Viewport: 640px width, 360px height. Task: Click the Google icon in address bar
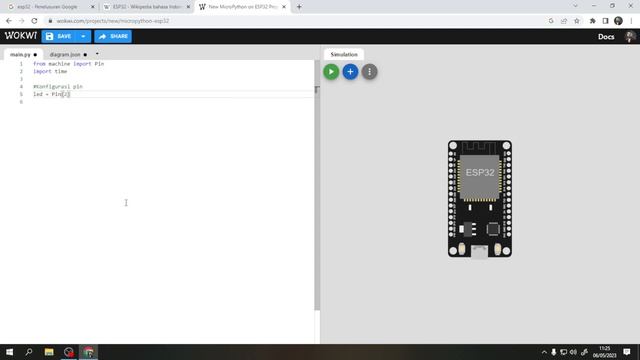[551, 21]
